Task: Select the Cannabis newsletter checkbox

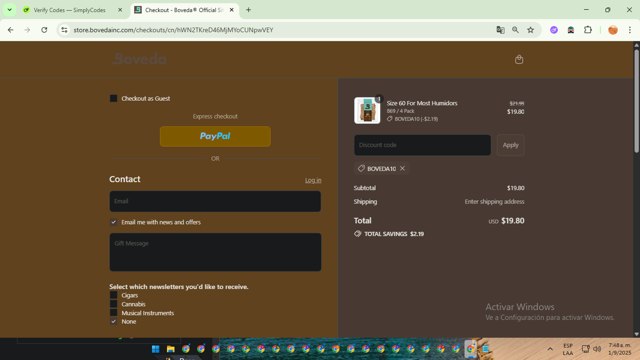Action: click(x=113, y=304)
